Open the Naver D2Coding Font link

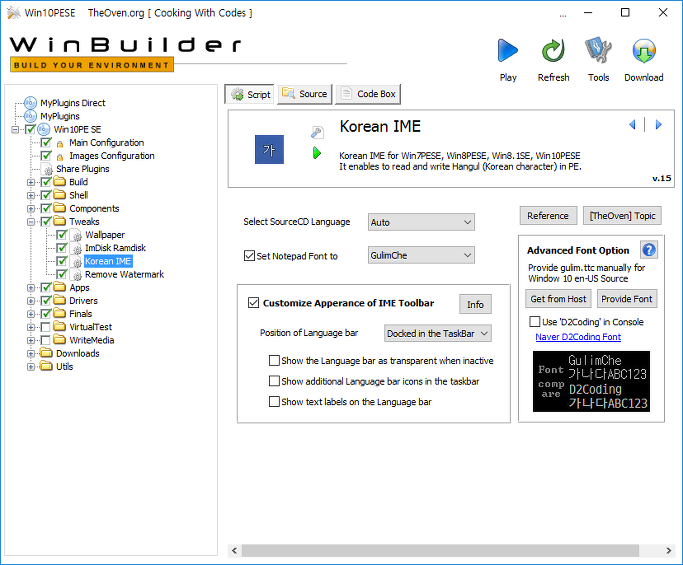578,337
